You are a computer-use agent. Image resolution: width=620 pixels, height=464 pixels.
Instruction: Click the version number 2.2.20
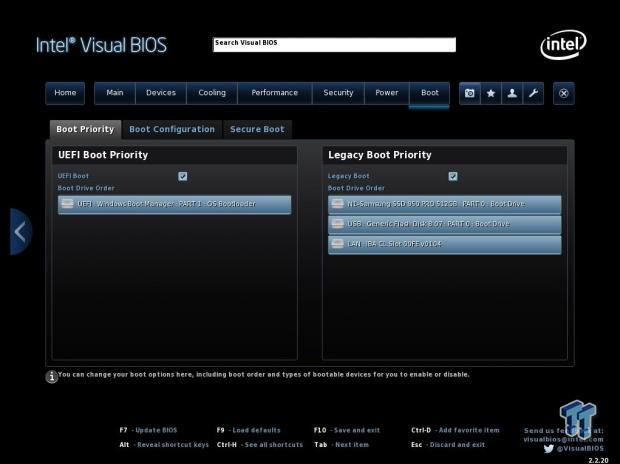coord(598,460)
